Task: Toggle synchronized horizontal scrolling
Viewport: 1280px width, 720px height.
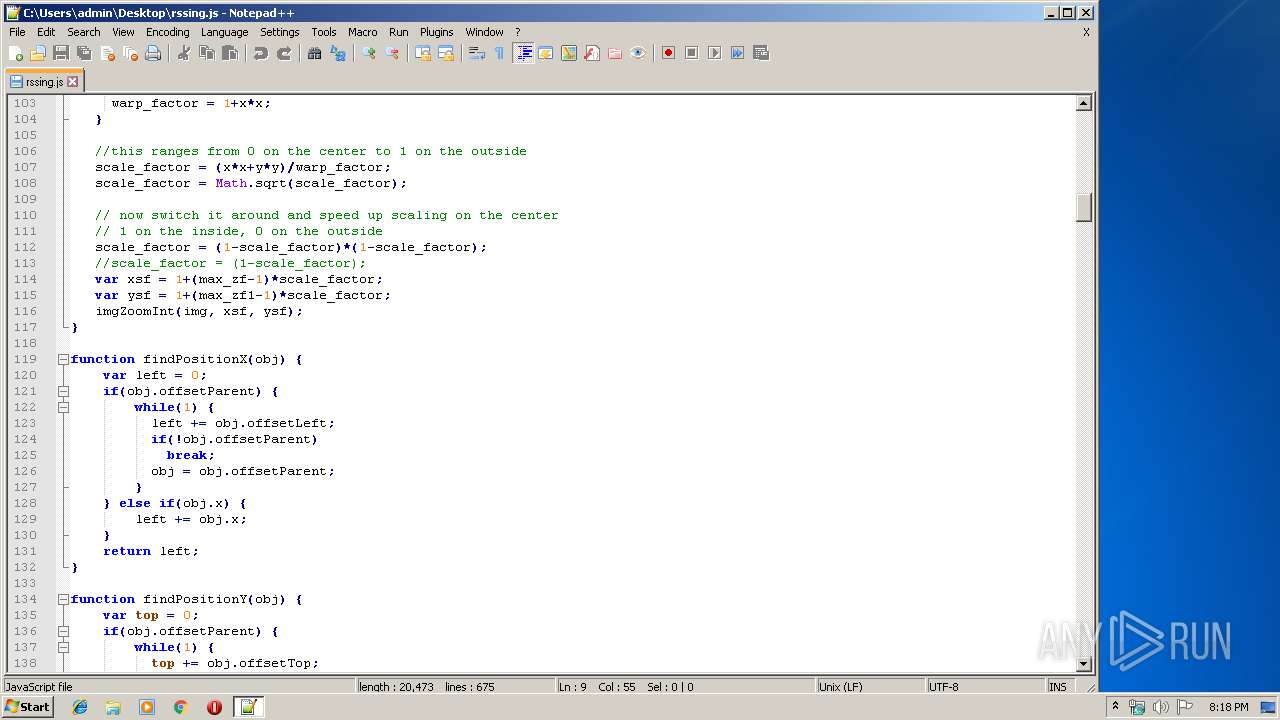Action: coord(446,53)
